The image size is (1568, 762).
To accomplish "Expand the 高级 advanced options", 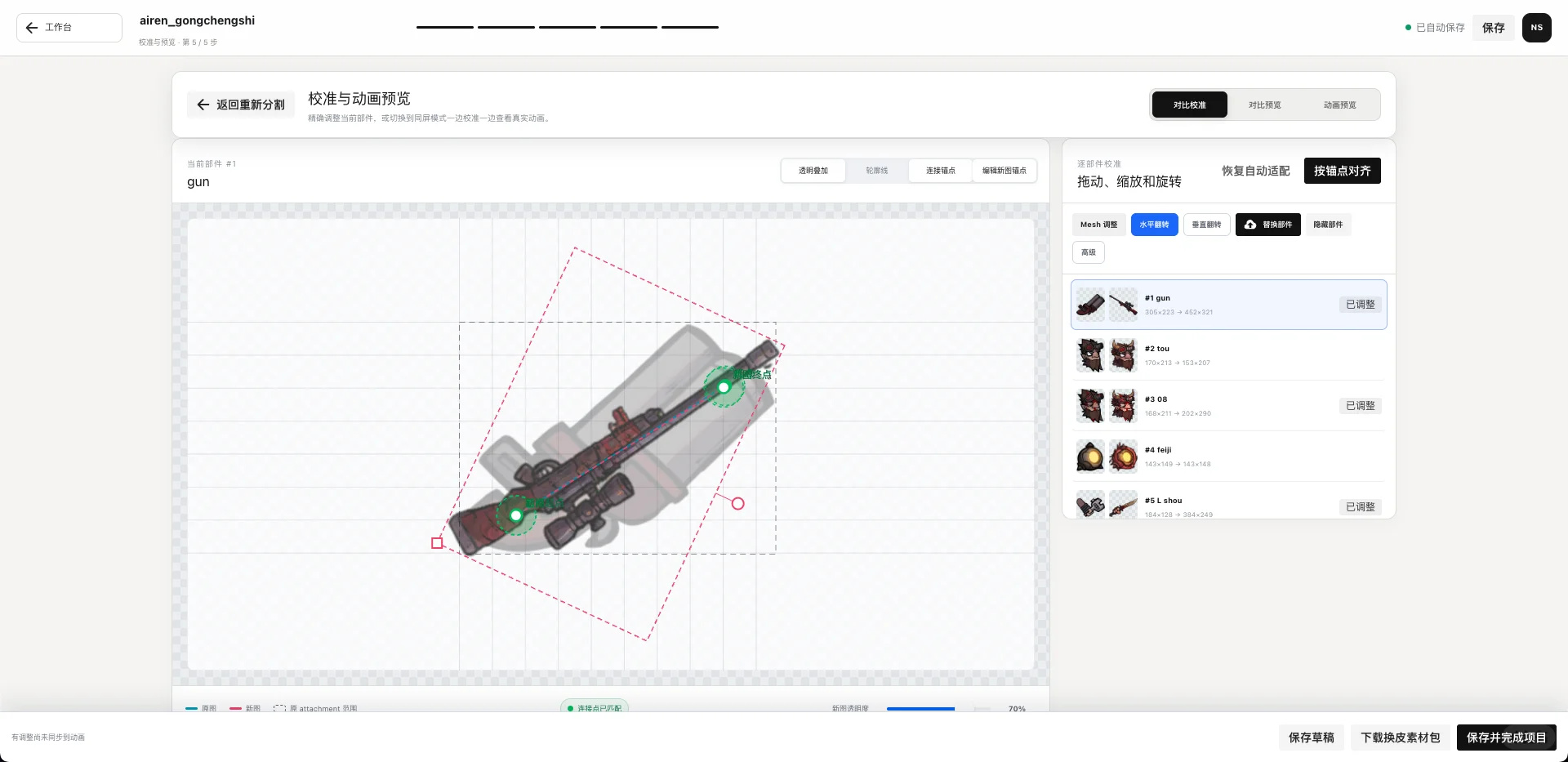I will (x=1089, y=252).
